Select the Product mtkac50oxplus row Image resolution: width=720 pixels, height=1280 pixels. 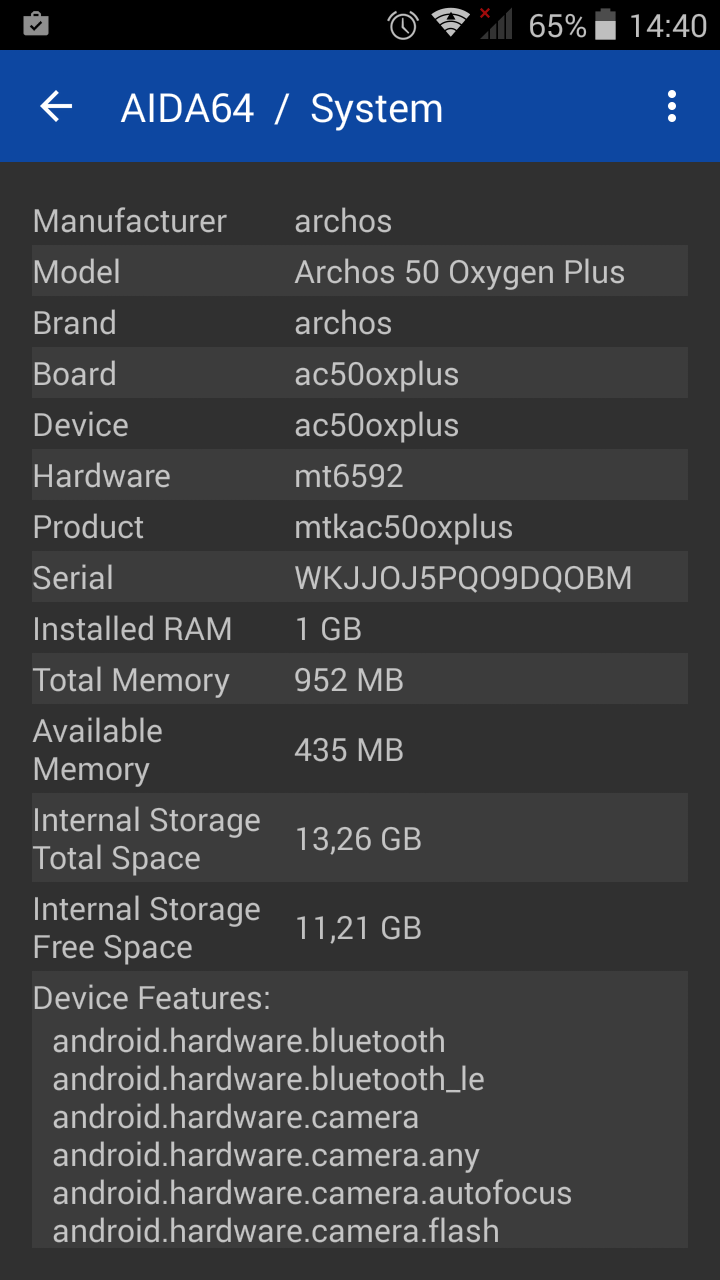click(360, 527)
